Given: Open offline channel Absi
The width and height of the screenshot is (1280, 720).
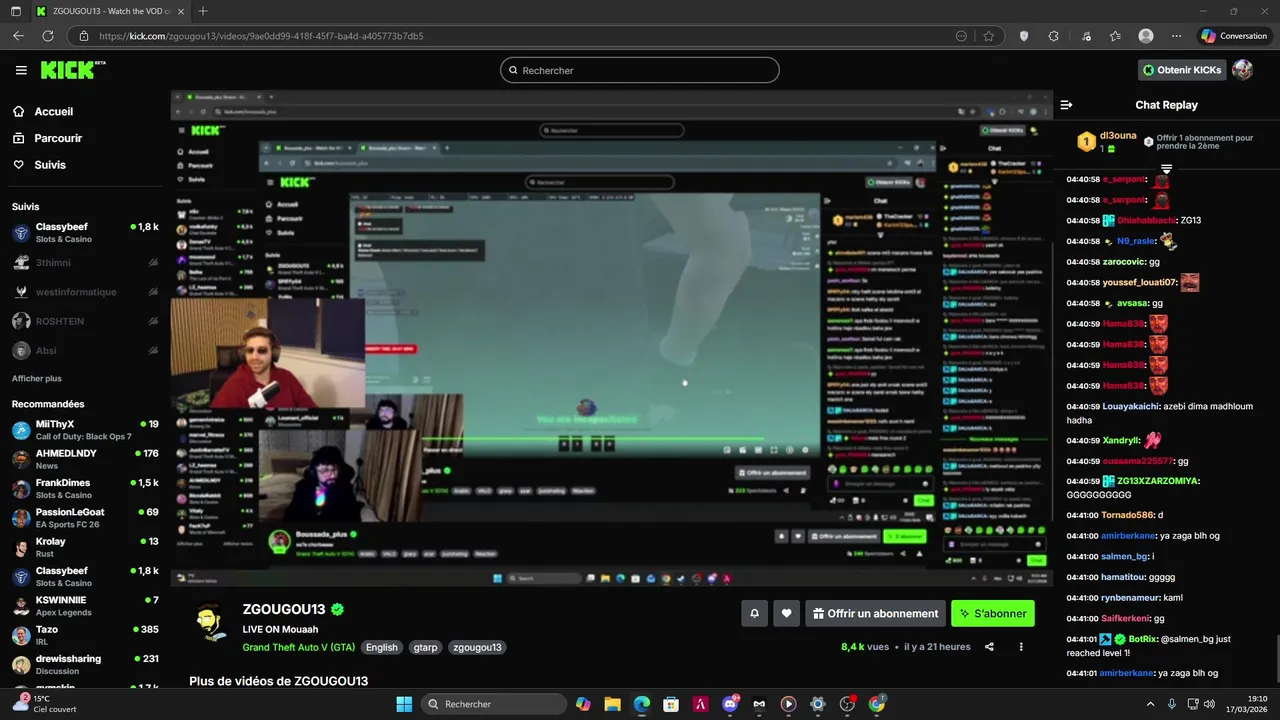Looking at the screenshot, I should coord(85,351).
